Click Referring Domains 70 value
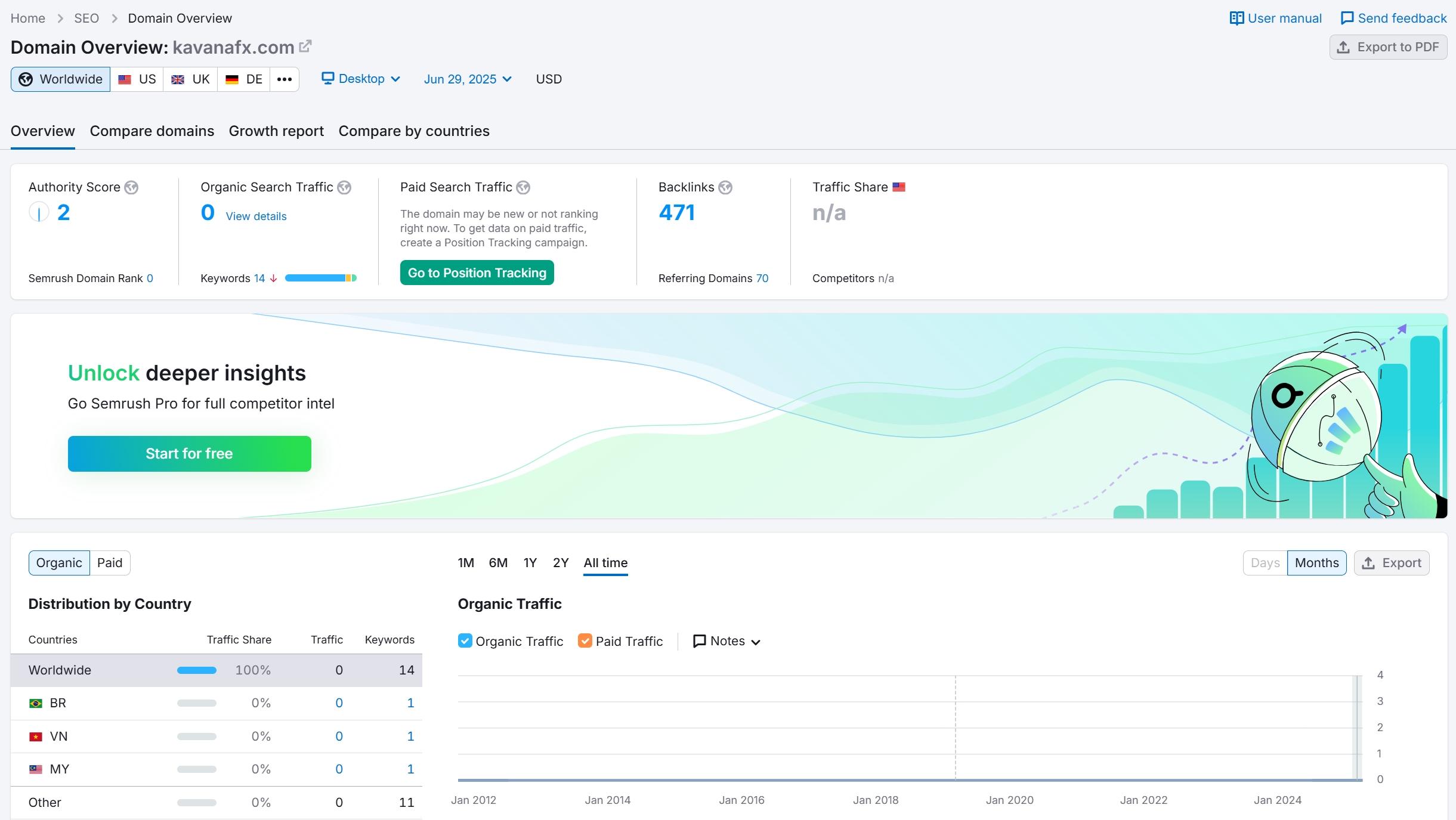Image resolution: width=1456 pixels, height=820 pixels. [762, 279]
